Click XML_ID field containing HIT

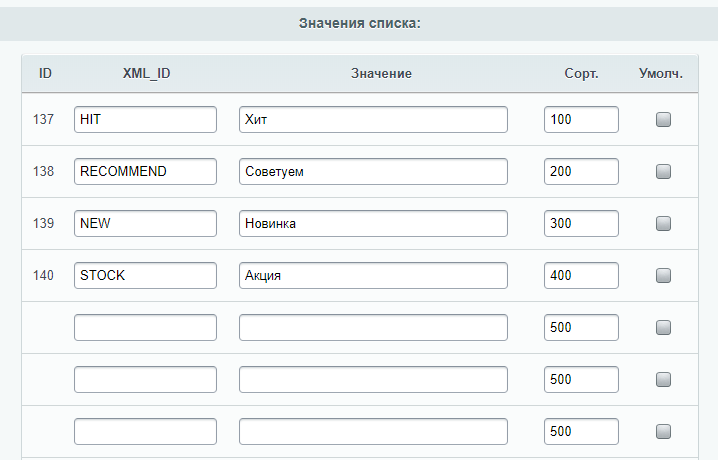click(145, 119)
